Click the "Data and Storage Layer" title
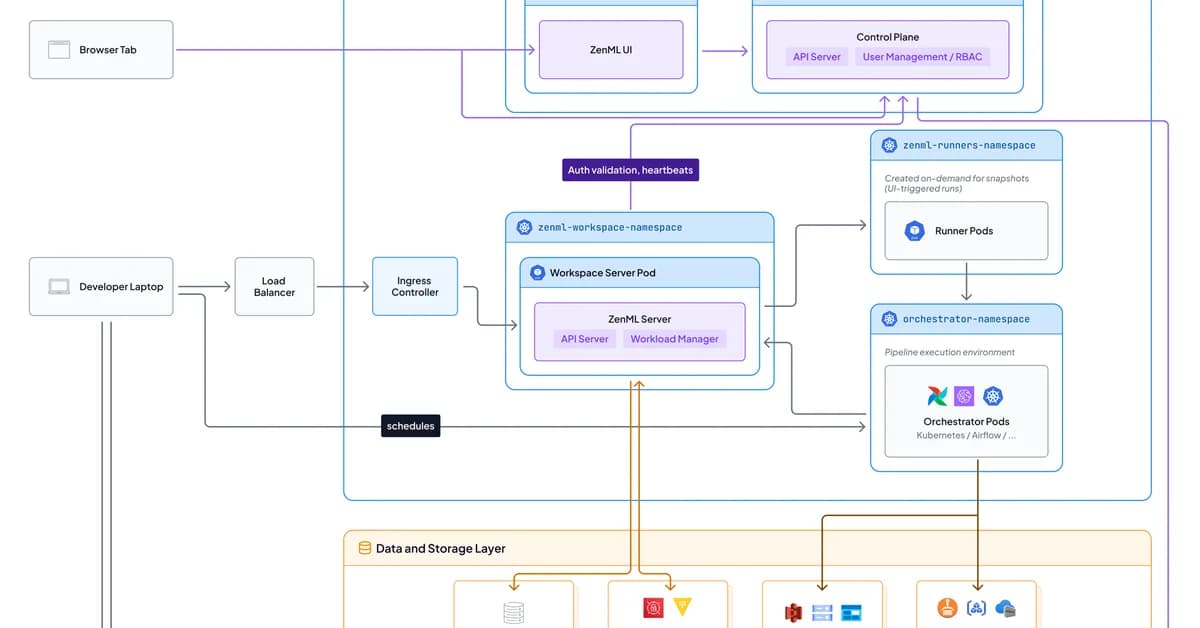 coord(441,548)
